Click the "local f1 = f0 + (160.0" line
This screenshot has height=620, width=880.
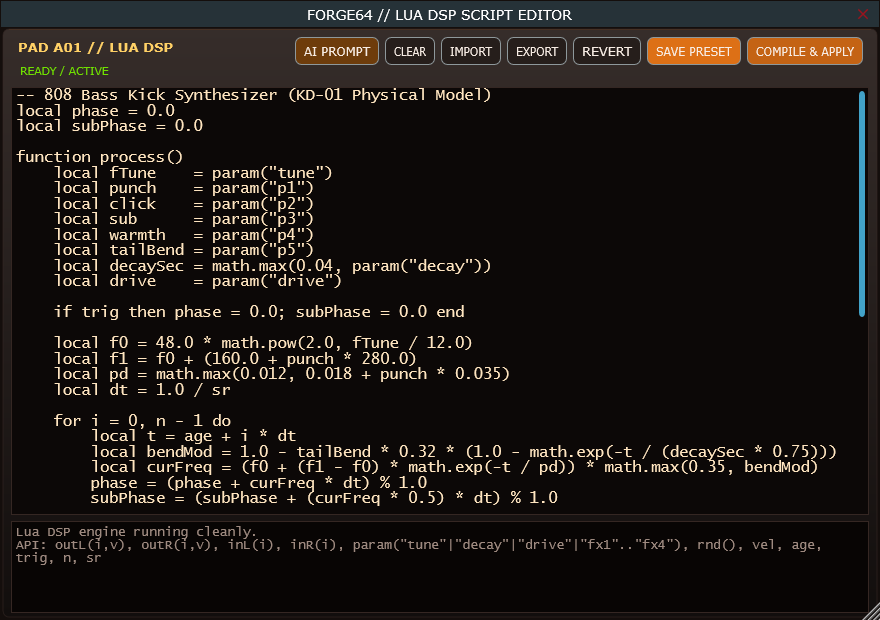pos(235,359)
